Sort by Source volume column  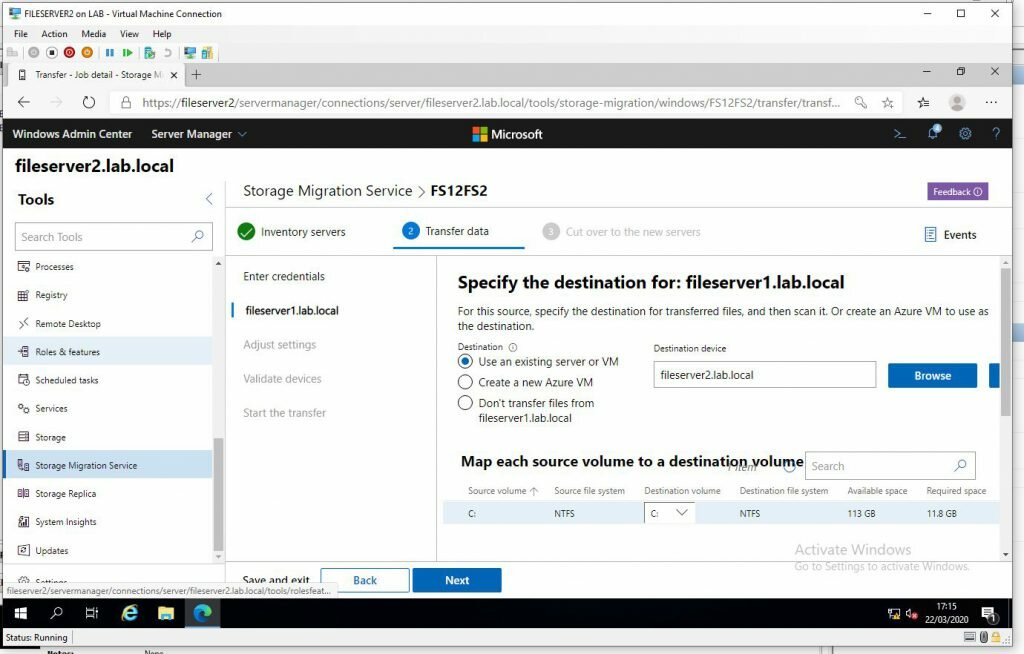[x=502, y=491]
